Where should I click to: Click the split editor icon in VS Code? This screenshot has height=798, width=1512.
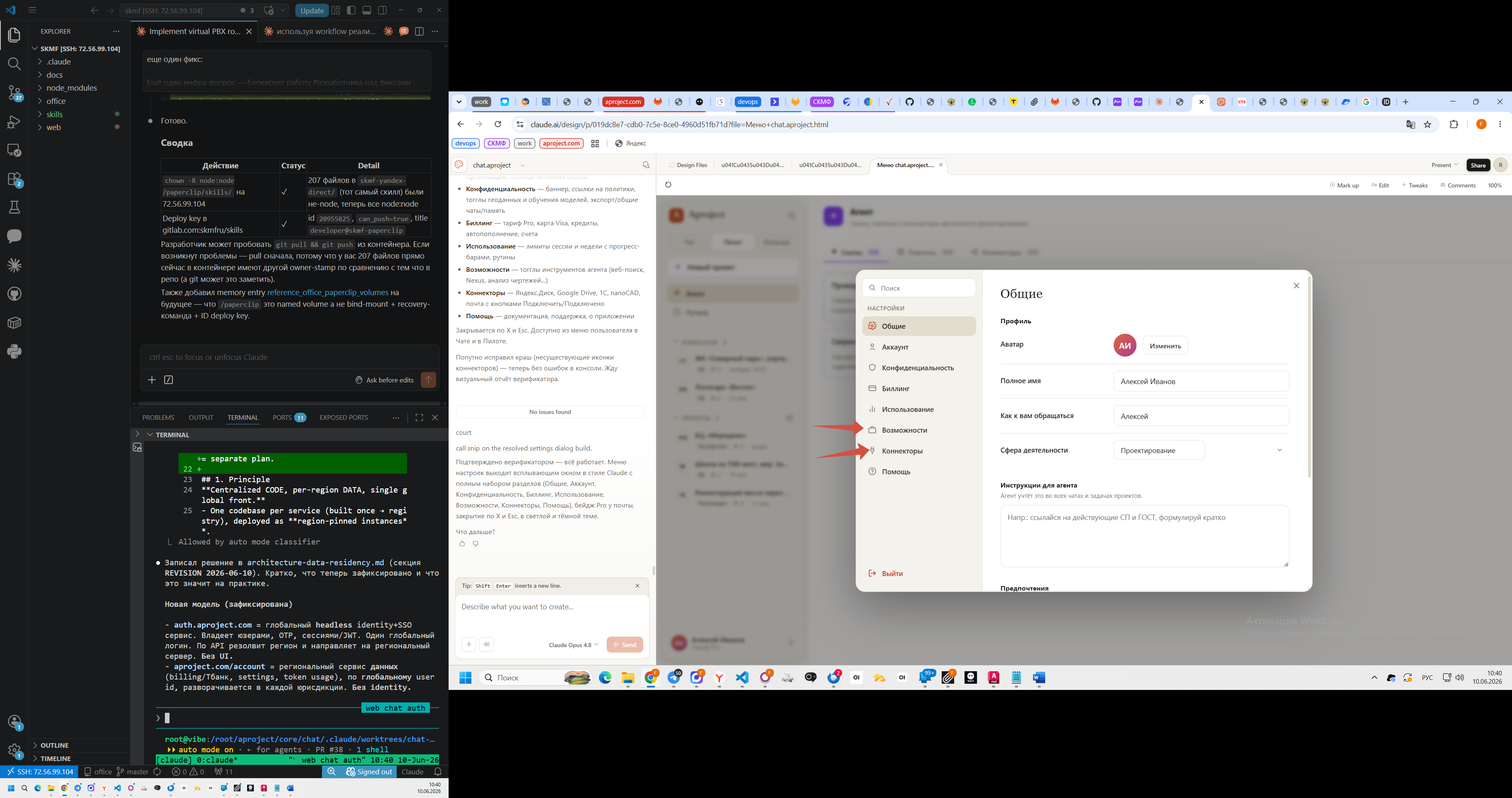419,32
